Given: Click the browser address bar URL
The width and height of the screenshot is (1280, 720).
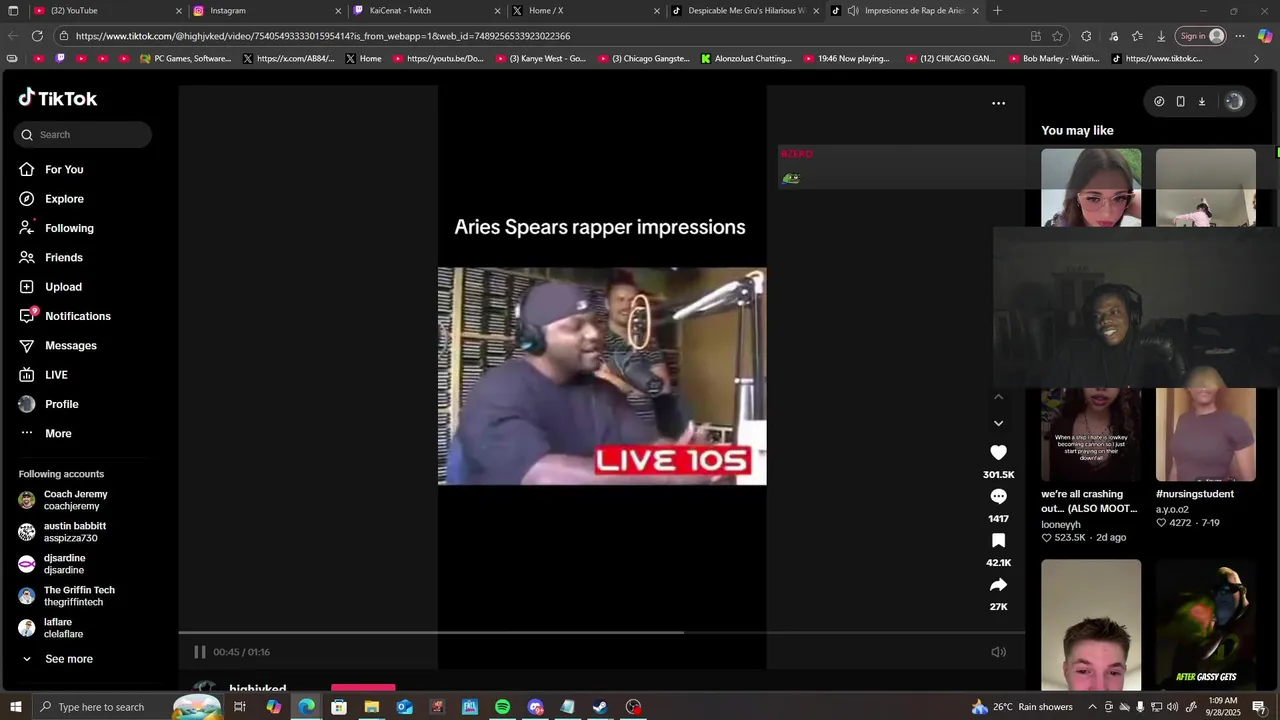Looking at the screenshot, I should point(322,36).
